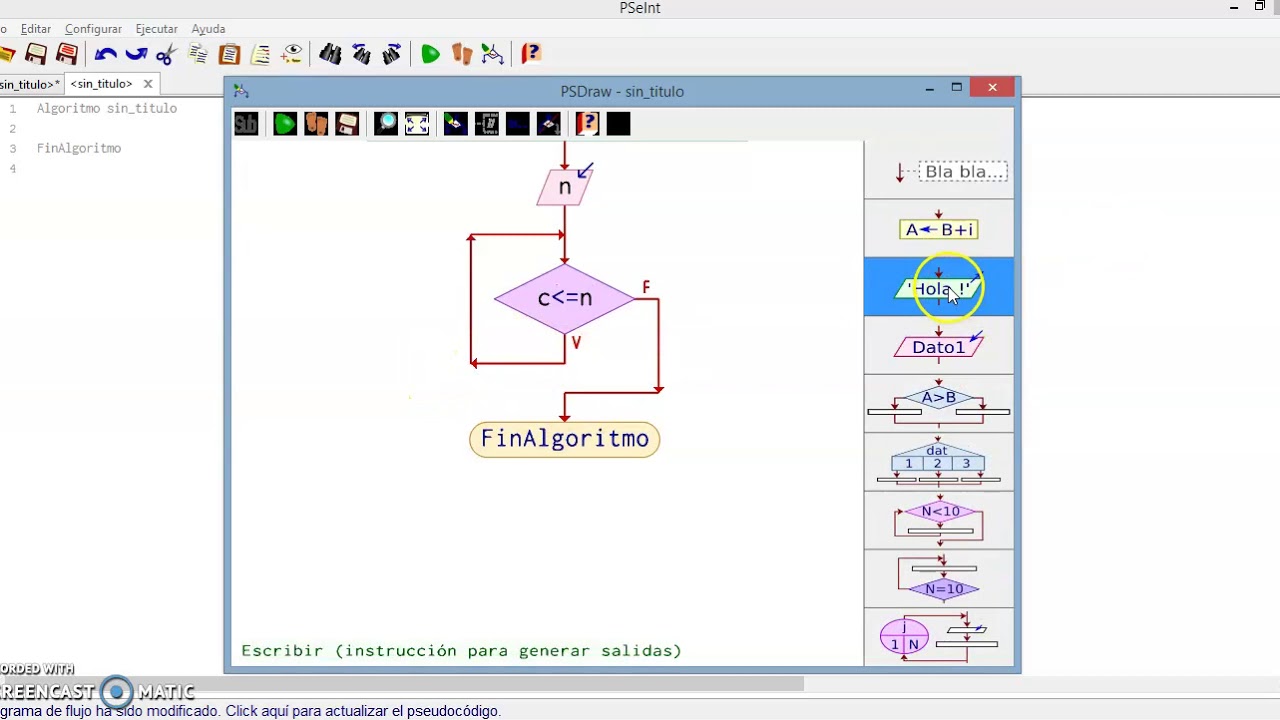Run the algorithm with the green play icon
The image size is (1280, 720).
(430, 54)
